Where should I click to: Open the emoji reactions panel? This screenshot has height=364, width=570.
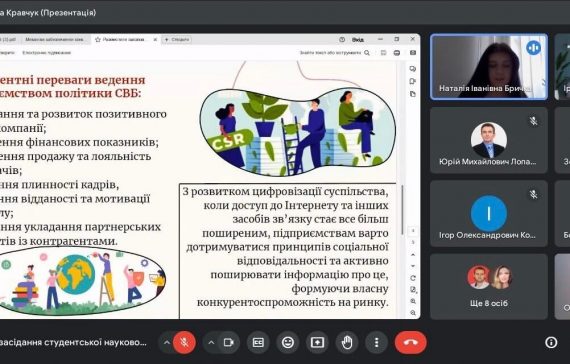(x=288, y=343)
